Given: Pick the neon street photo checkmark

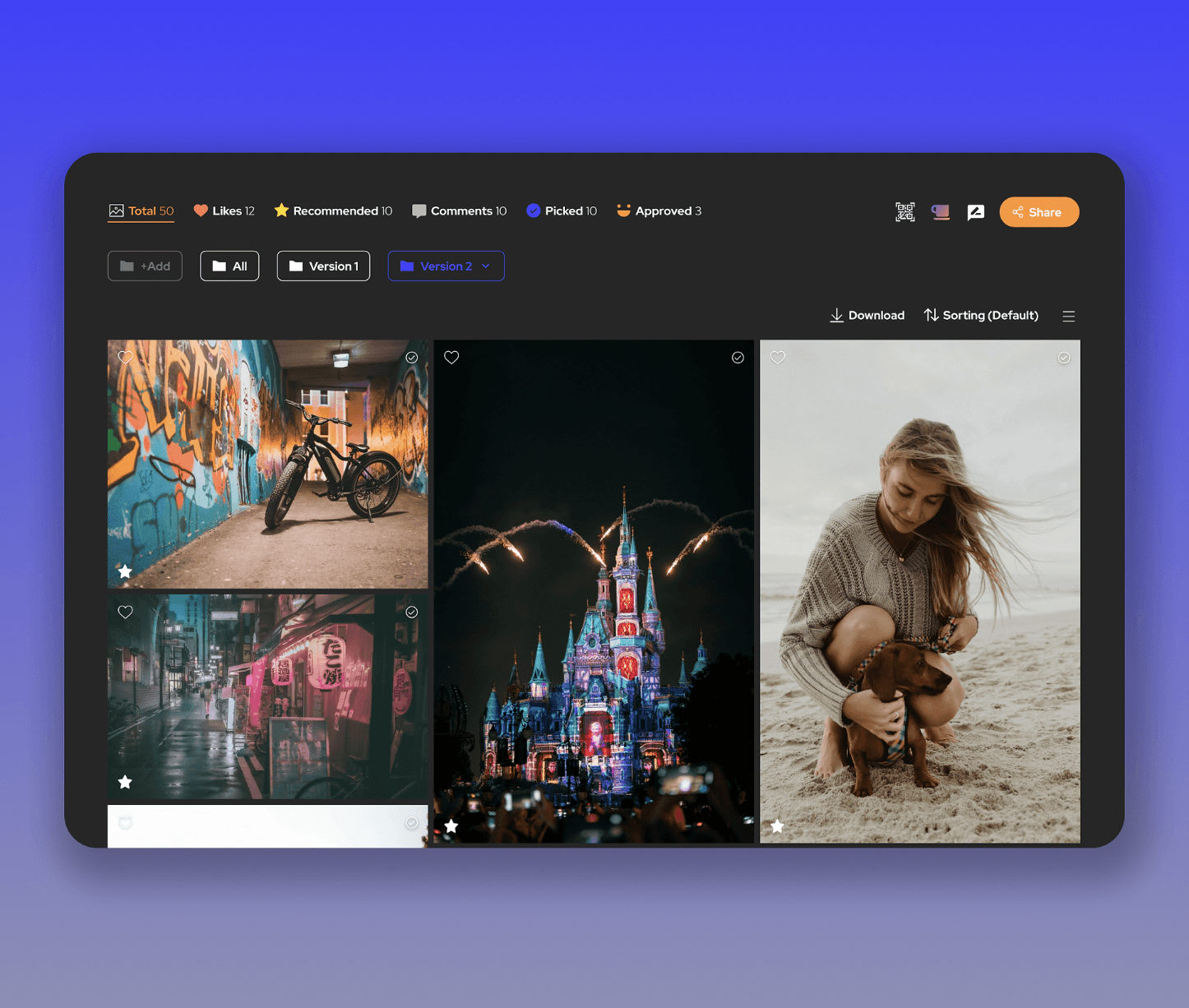Looking at the screenshot, I should (412, 613).
